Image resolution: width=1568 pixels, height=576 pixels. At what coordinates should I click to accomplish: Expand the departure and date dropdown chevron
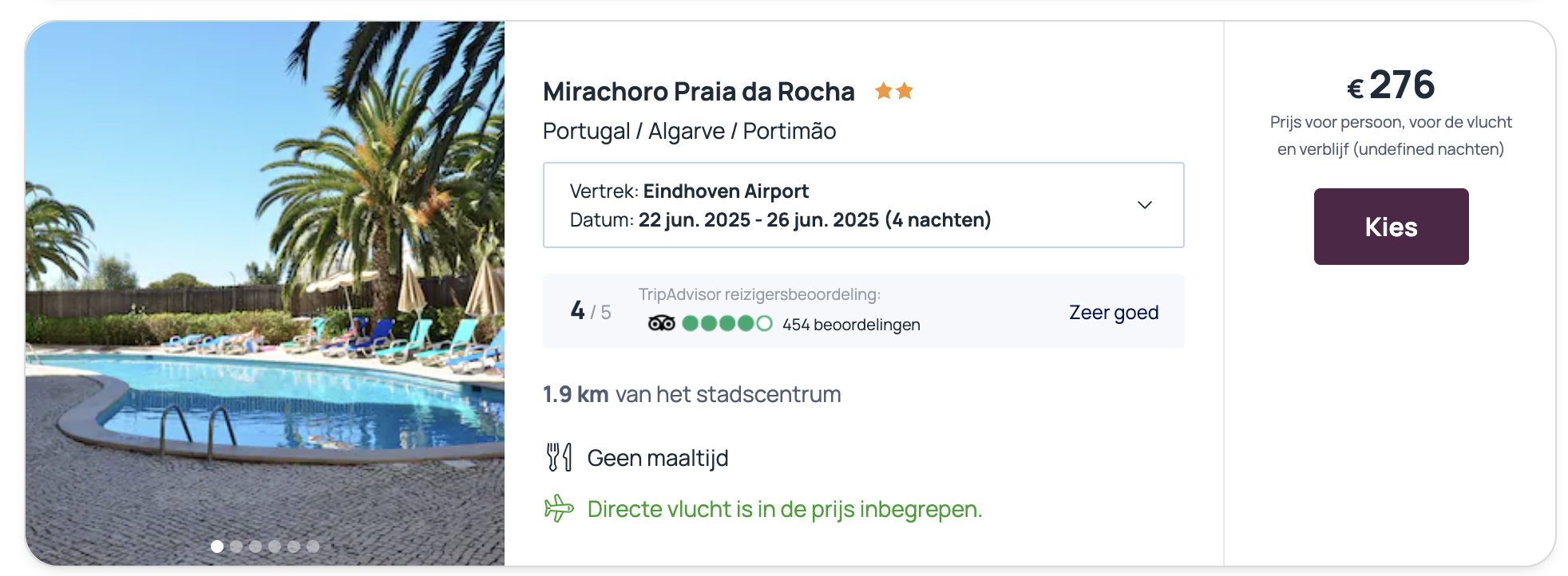pyautogui.click(x=1144, y=205)
